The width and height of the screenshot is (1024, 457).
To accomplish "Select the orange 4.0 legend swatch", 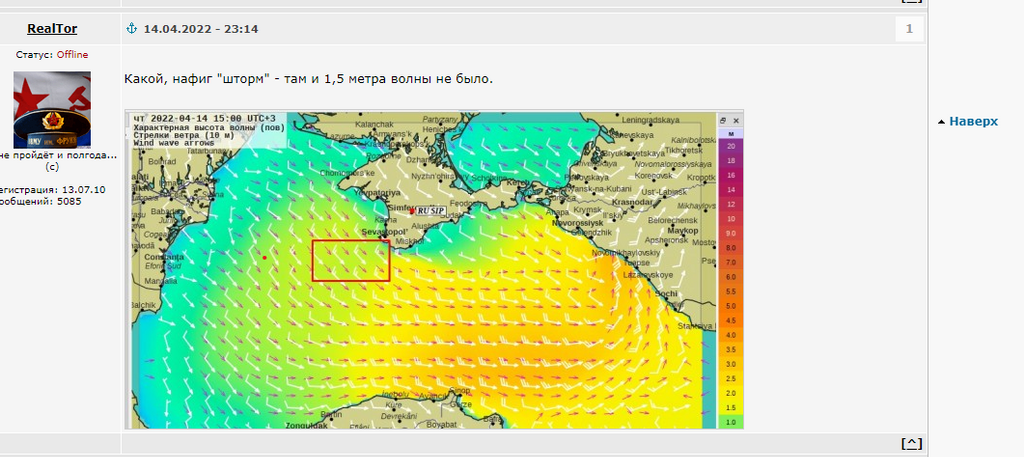I will point(731,335).
